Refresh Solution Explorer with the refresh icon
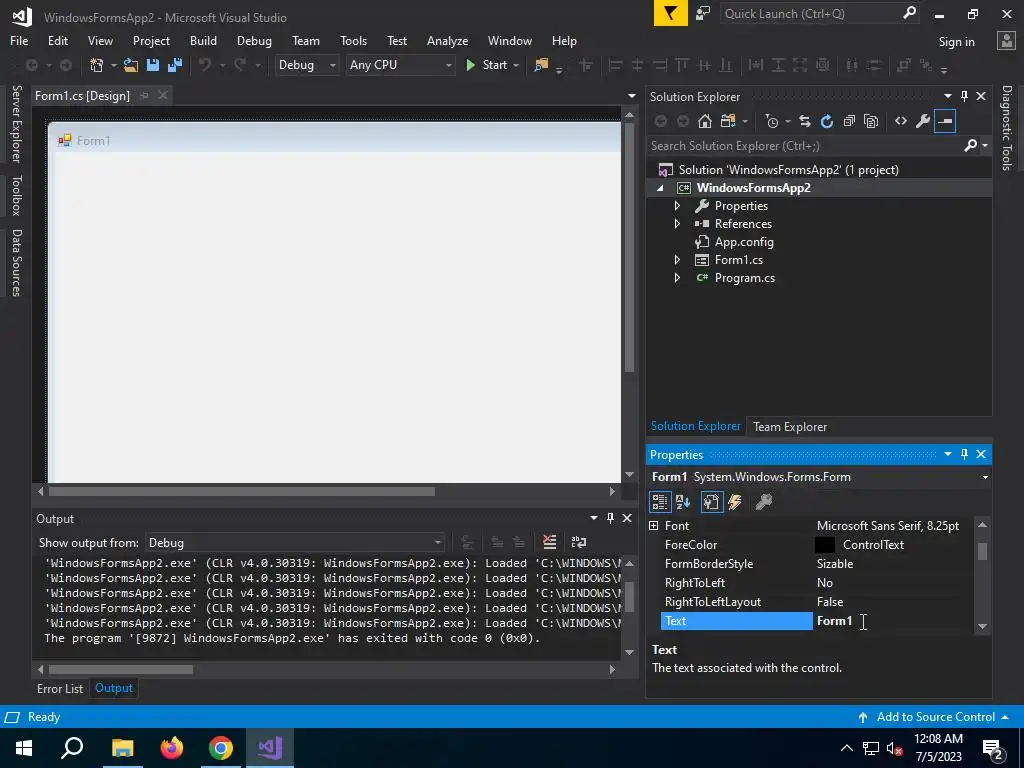 click(827, 121)
